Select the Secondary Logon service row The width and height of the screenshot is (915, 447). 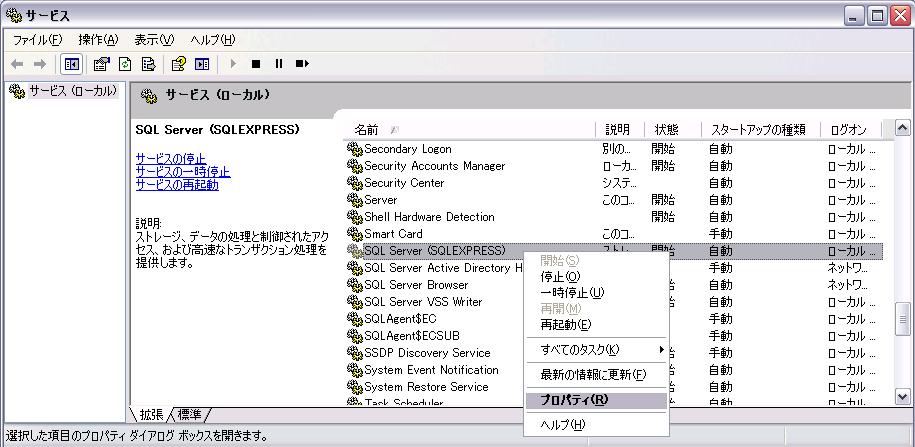(x=613, y=149)
